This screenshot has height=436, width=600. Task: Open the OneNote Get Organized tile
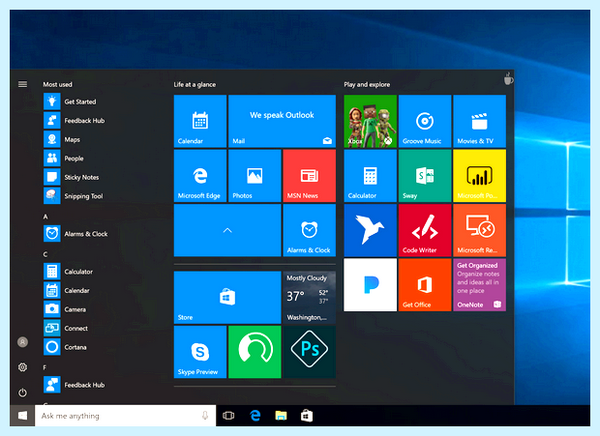coord(479,285)
